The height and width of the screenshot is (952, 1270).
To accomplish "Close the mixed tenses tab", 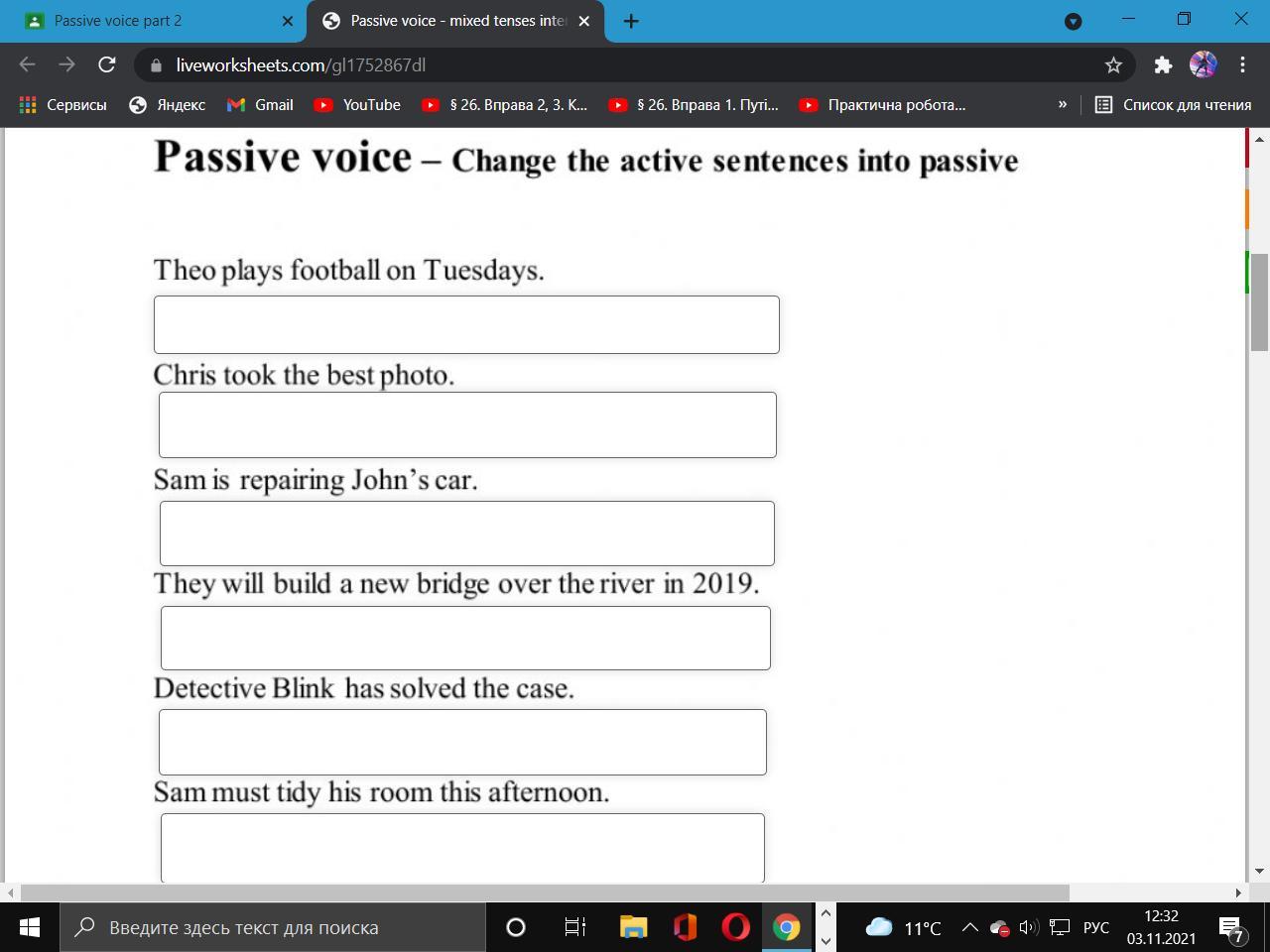I will (583, 21).
